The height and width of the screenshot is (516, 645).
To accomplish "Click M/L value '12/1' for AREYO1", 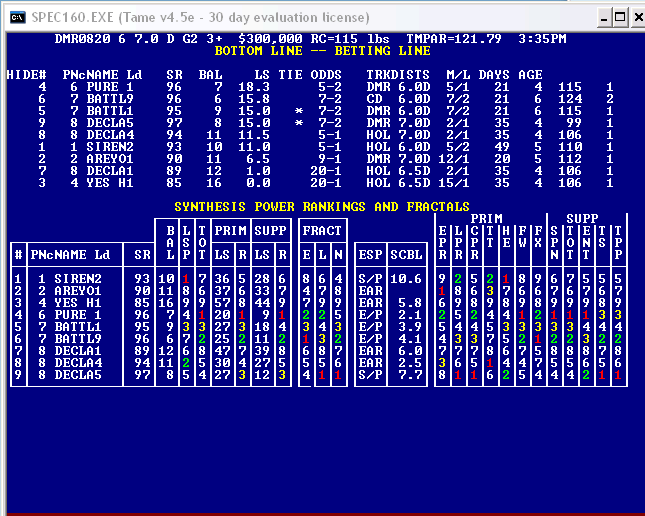I will (454, 158).
